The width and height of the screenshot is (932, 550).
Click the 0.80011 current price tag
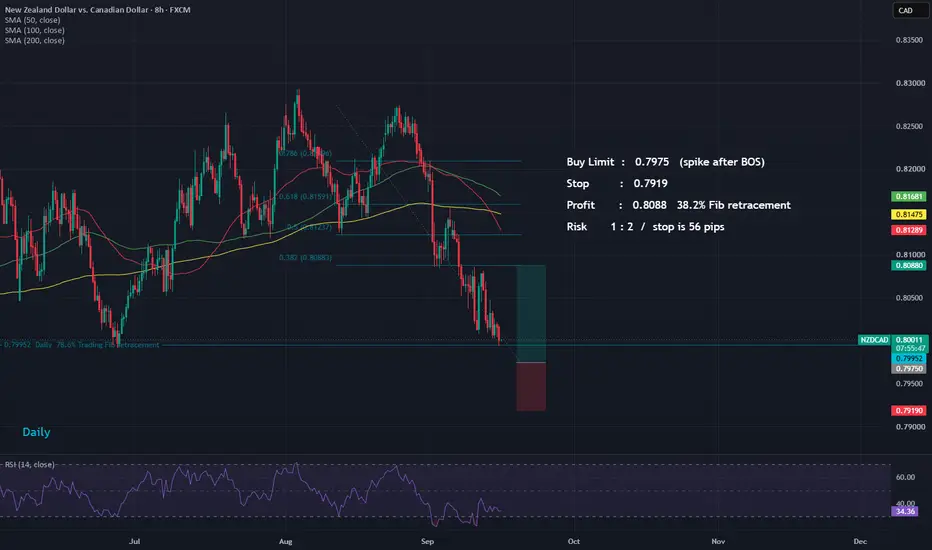[x=909, y=340]
